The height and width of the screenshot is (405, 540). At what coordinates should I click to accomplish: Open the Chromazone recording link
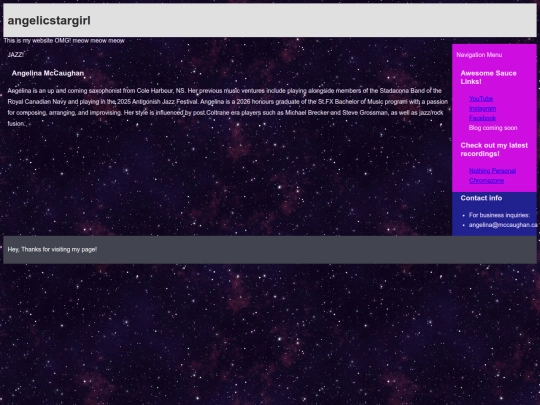pos(486,180)
